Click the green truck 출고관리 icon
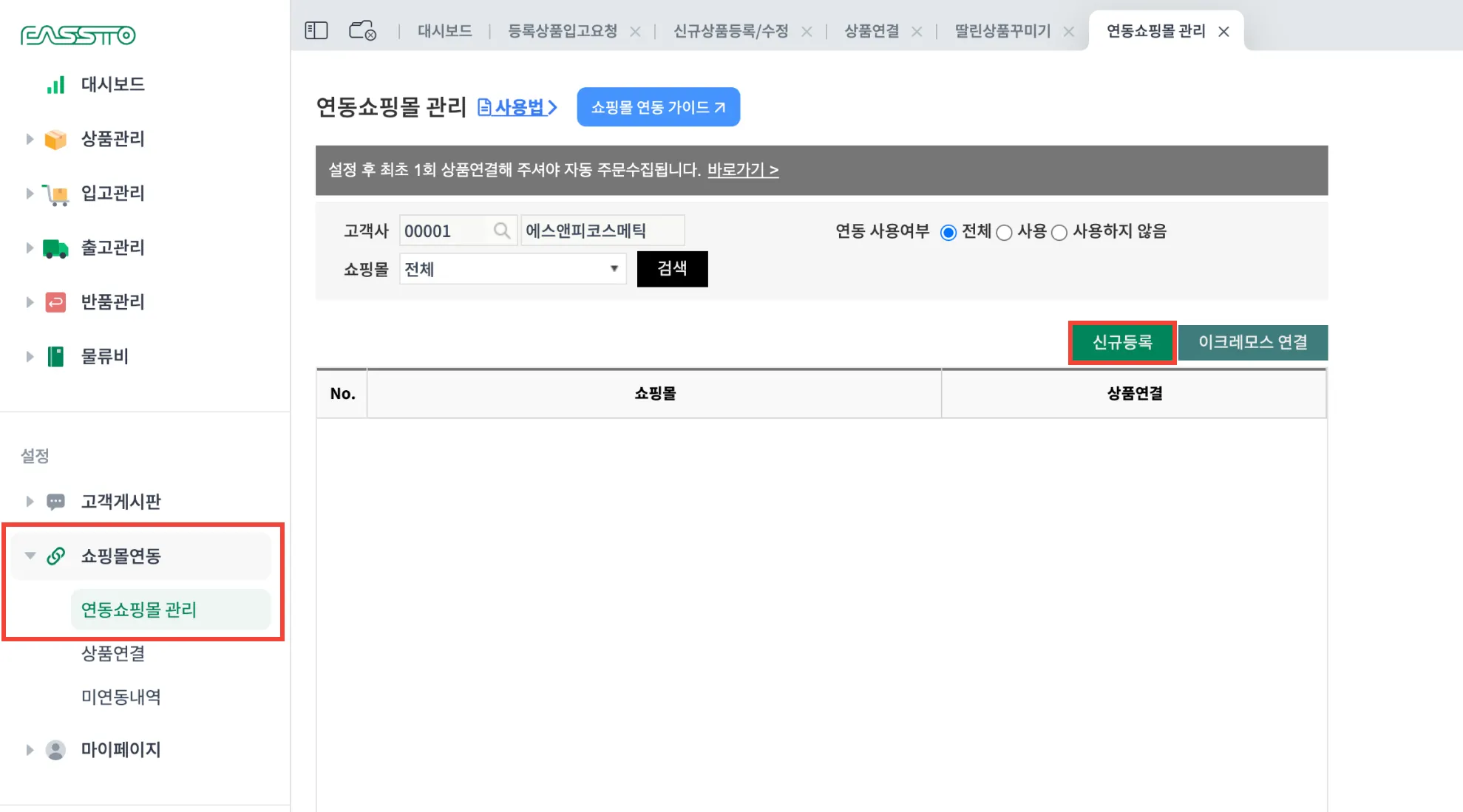Viewport: 1463px width, 812px height. tap(55, 248)
